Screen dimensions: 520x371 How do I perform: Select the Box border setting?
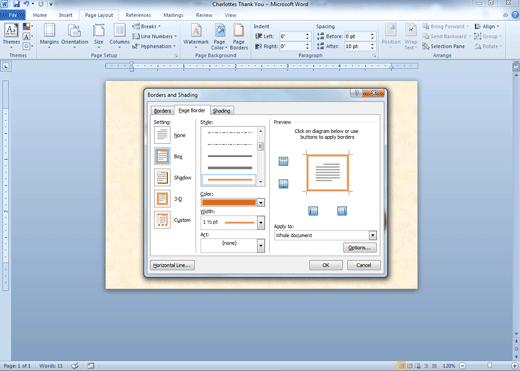(162, 156)
